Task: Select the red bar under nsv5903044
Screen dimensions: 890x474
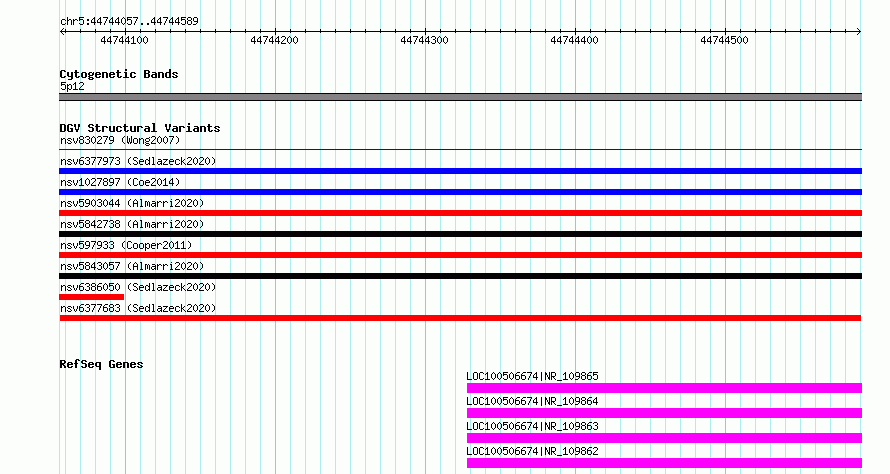Action: coord(460,213)
